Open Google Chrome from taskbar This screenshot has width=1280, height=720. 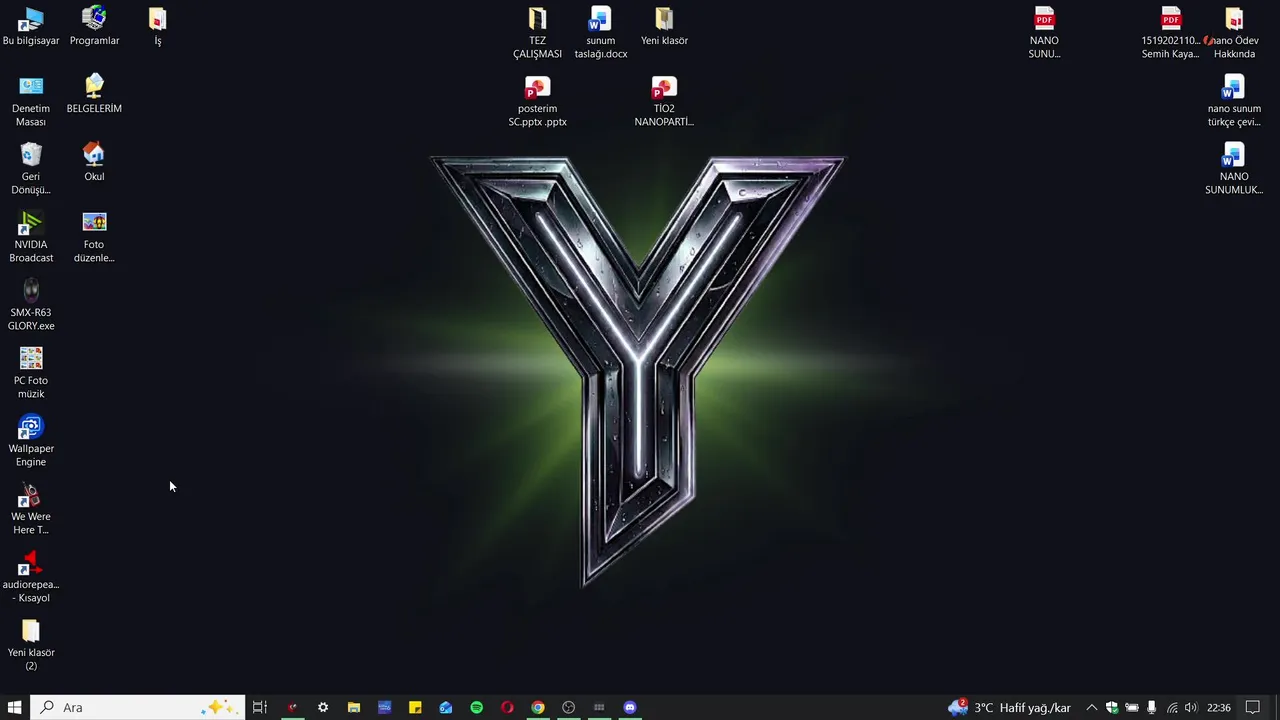tap(538, 707)
